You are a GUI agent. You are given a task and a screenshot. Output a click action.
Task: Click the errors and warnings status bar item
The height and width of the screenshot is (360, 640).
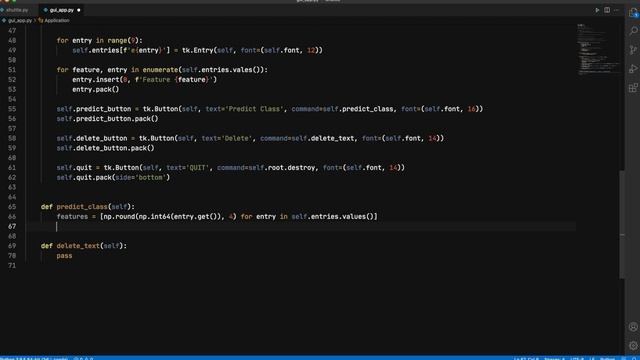tap(83, 358)
